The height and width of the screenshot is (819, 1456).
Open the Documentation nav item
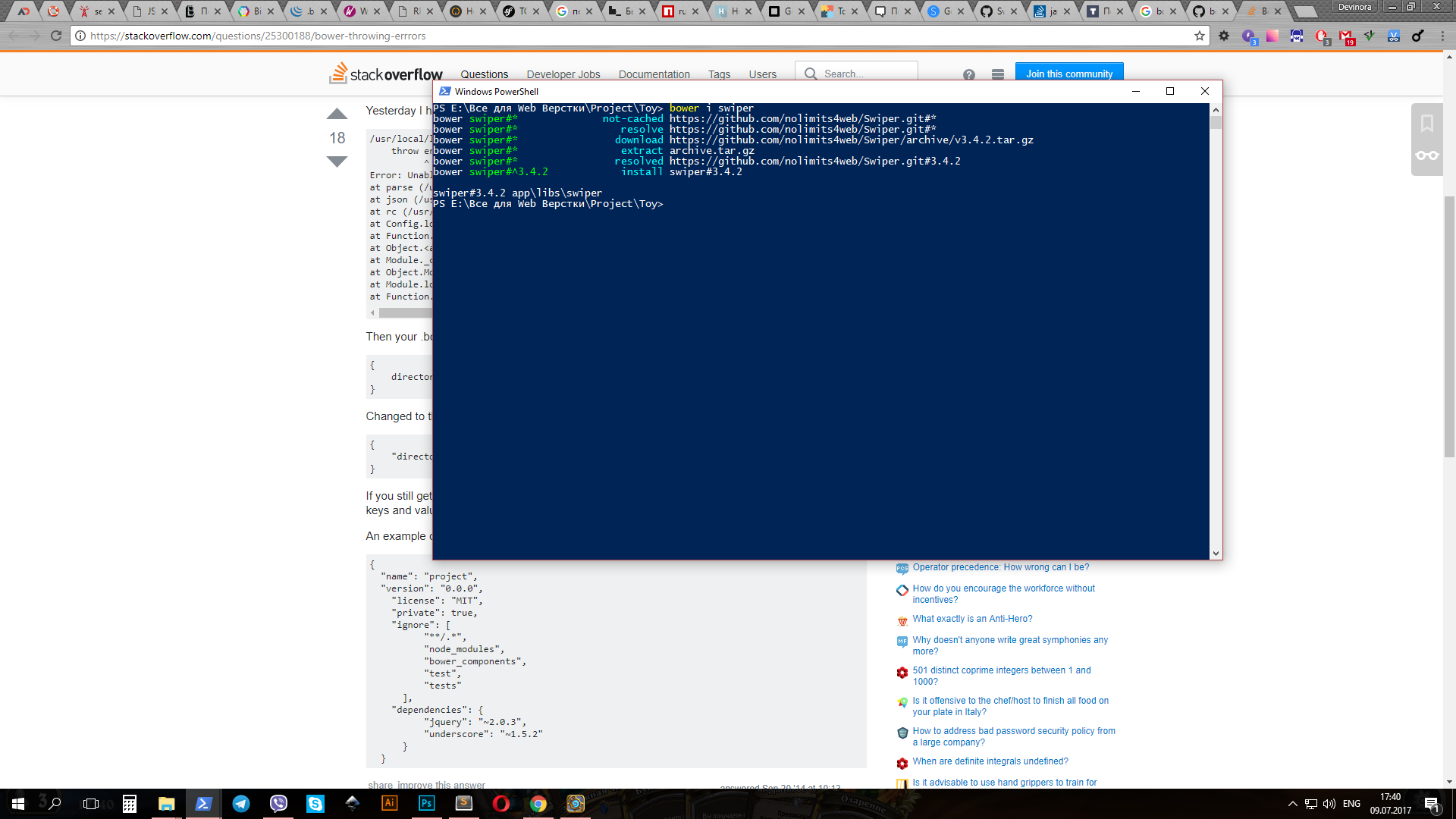(654, 74)
